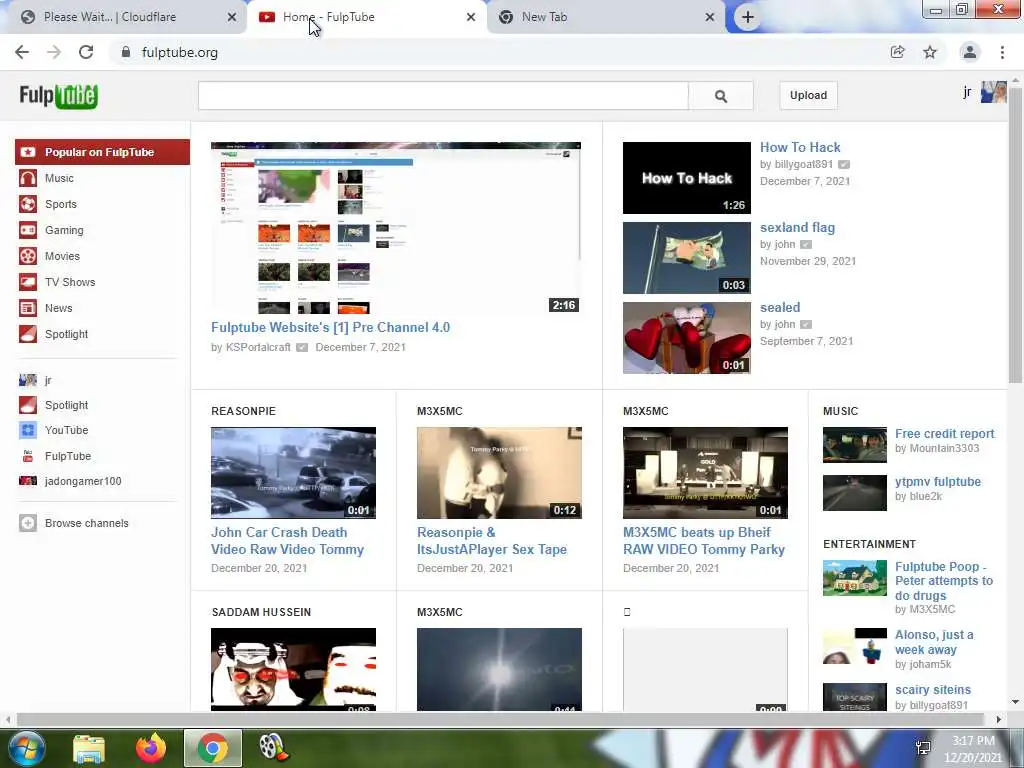Open the How To Hack video title
This screenshot has height=768, width=1024.
[800, 148]
